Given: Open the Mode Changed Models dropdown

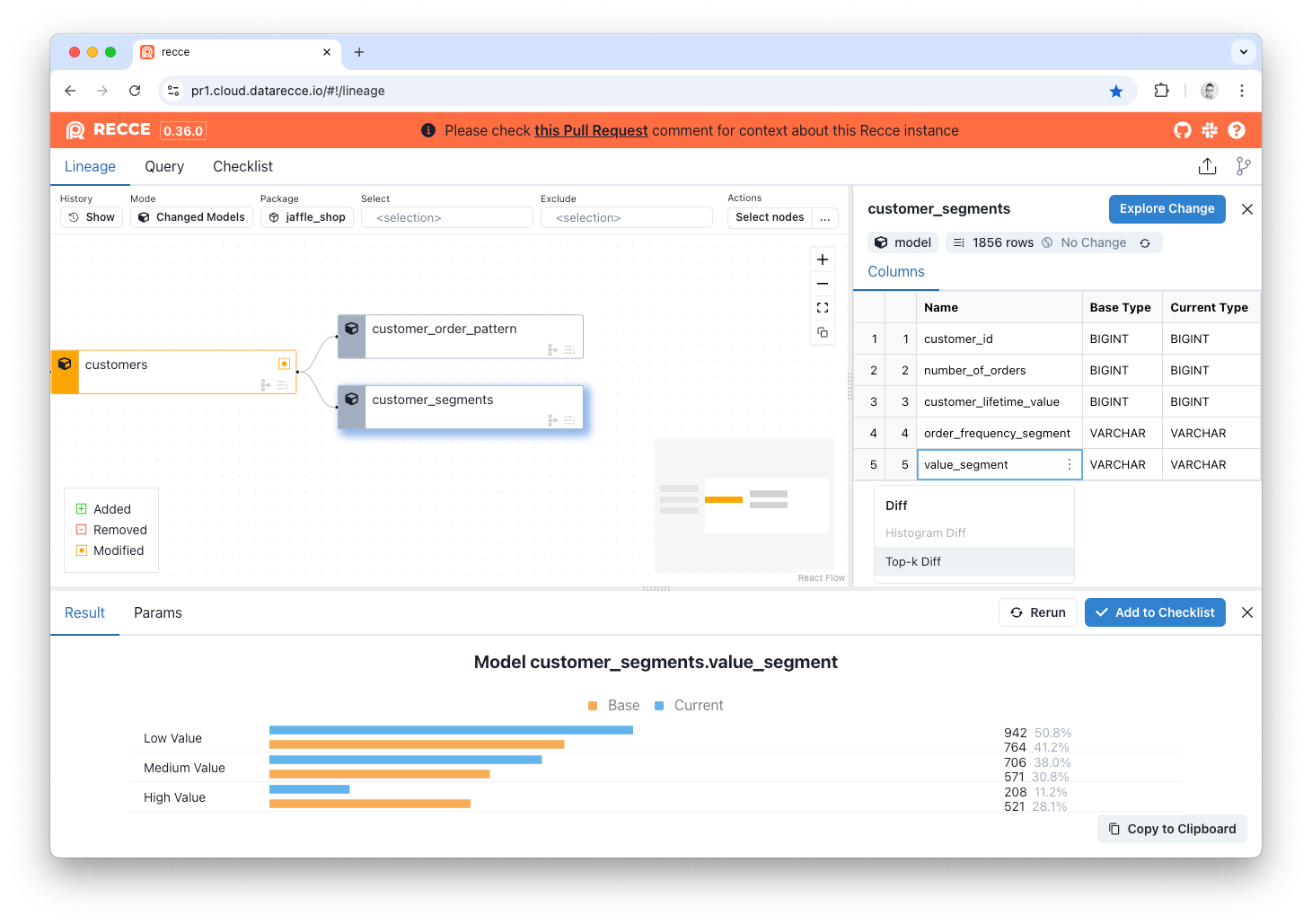Looking at the screenshot, I should click(x=191, y=217).
